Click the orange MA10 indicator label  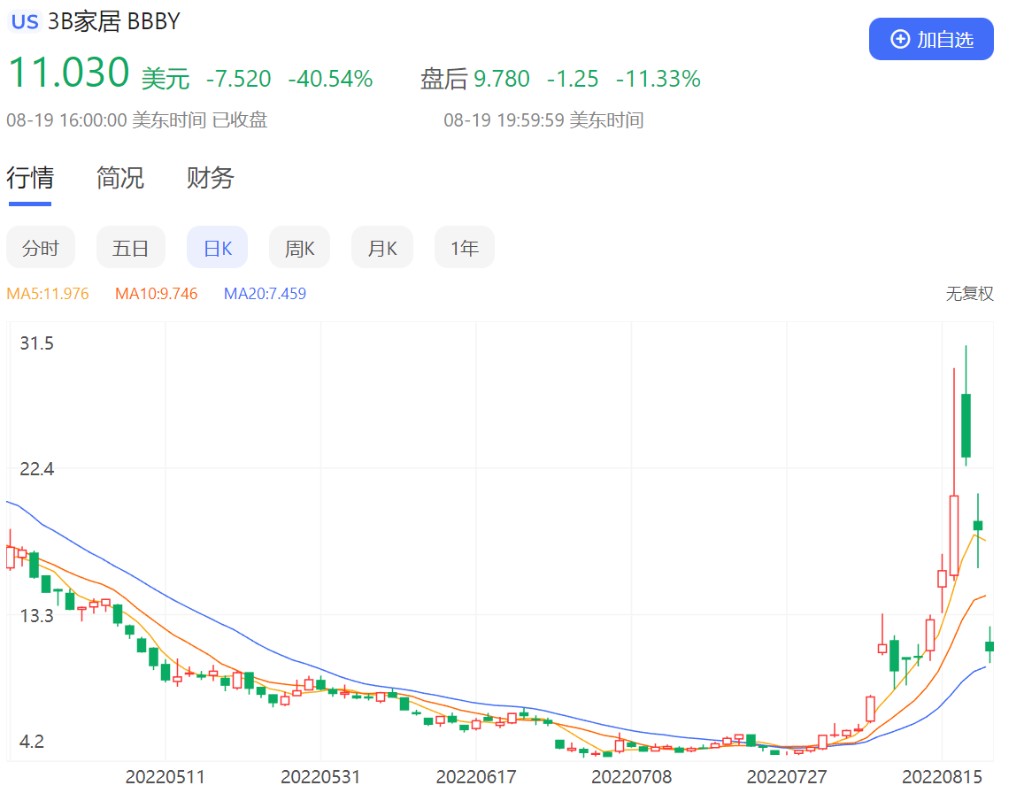[156, 294]
